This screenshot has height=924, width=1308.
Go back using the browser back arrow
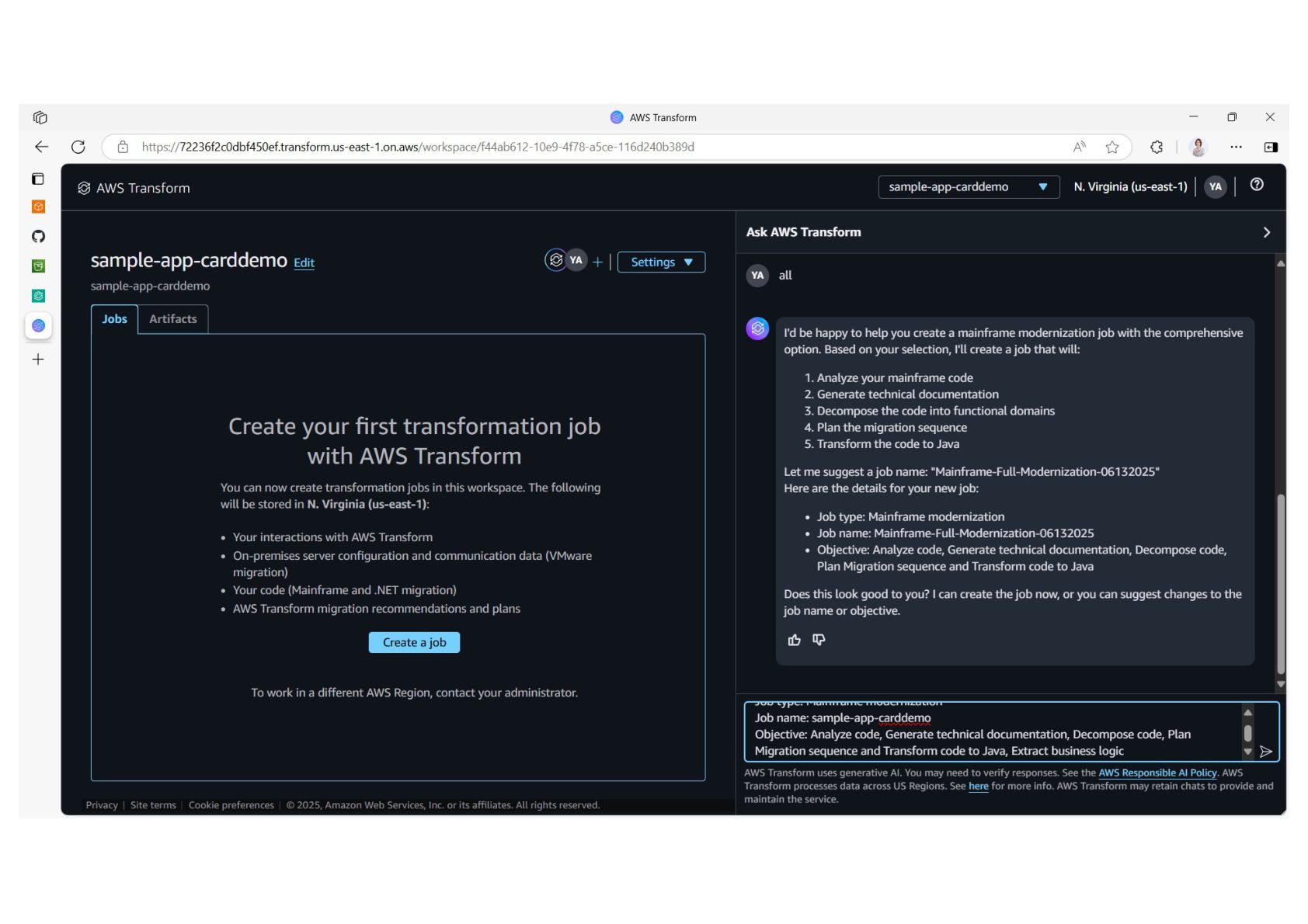(41, 147)
